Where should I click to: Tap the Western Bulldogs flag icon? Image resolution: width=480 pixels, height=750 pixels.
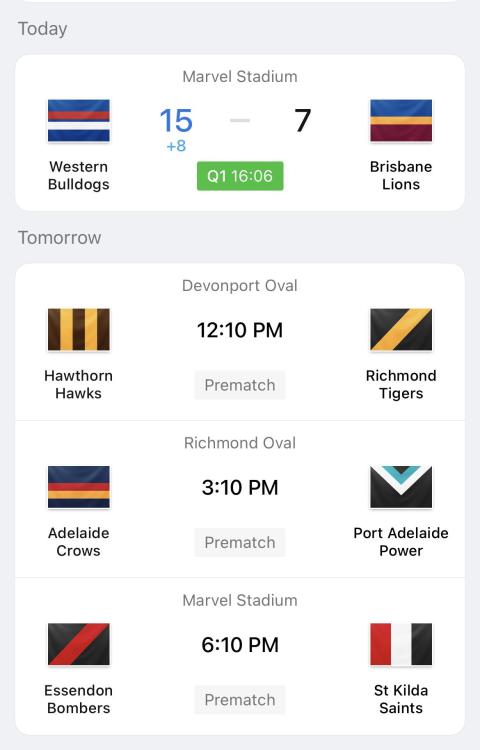pyautogui.click(x=79, y=121)
